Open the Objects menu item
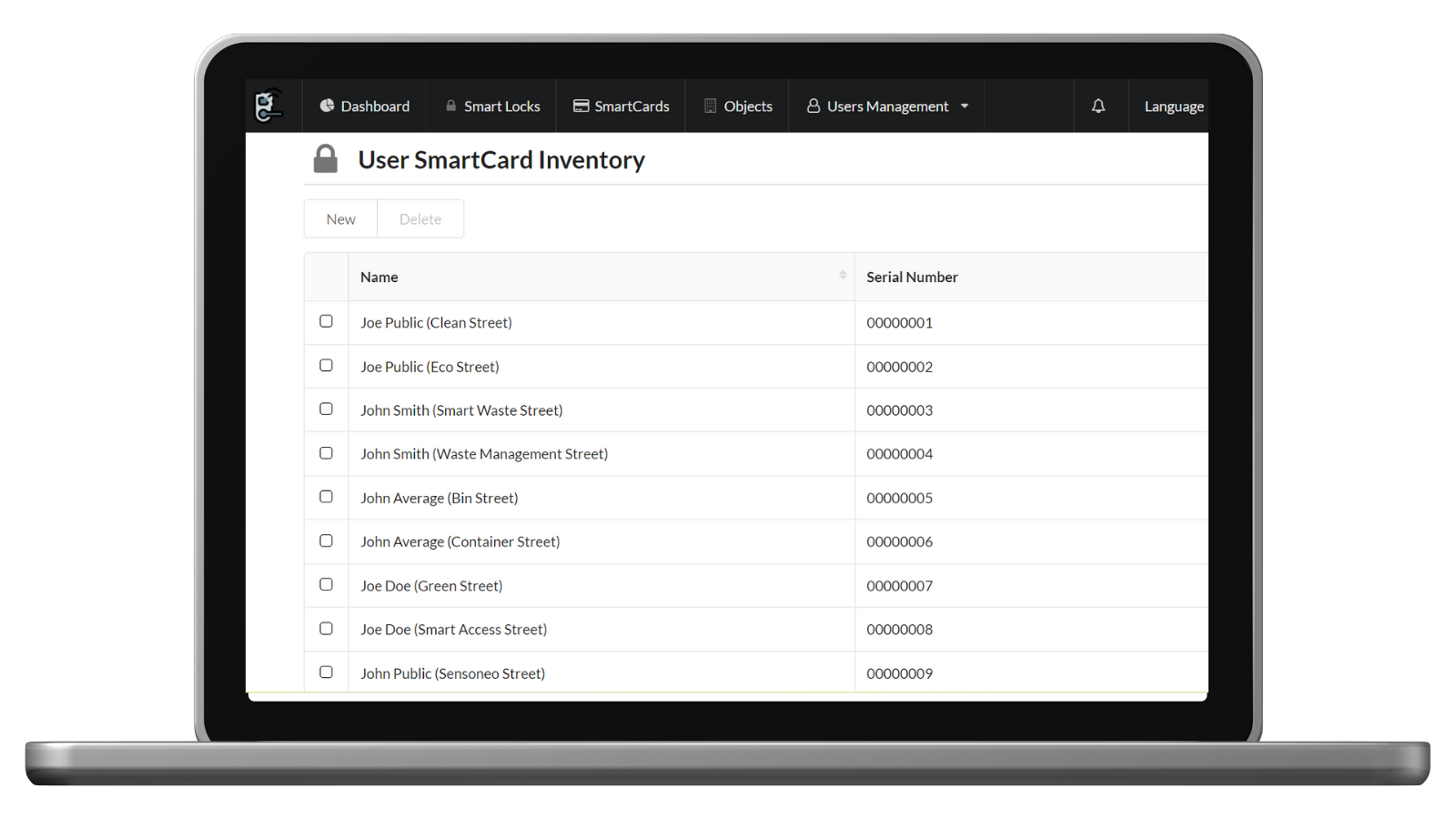The height and width of the screenshot is (819, 1456). point(738,106)
